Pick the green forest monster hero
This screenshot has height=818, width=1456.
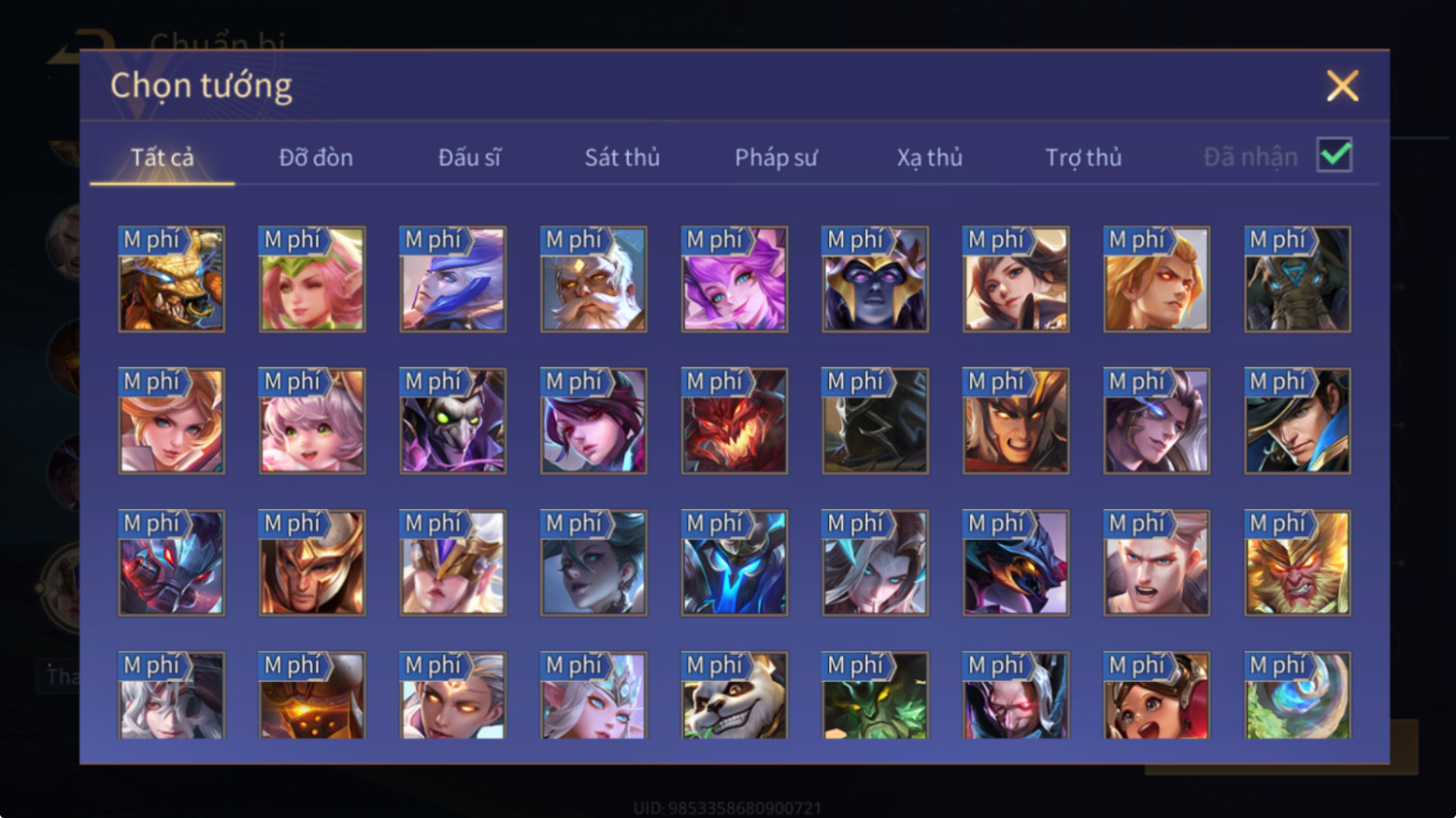[875, 696]
